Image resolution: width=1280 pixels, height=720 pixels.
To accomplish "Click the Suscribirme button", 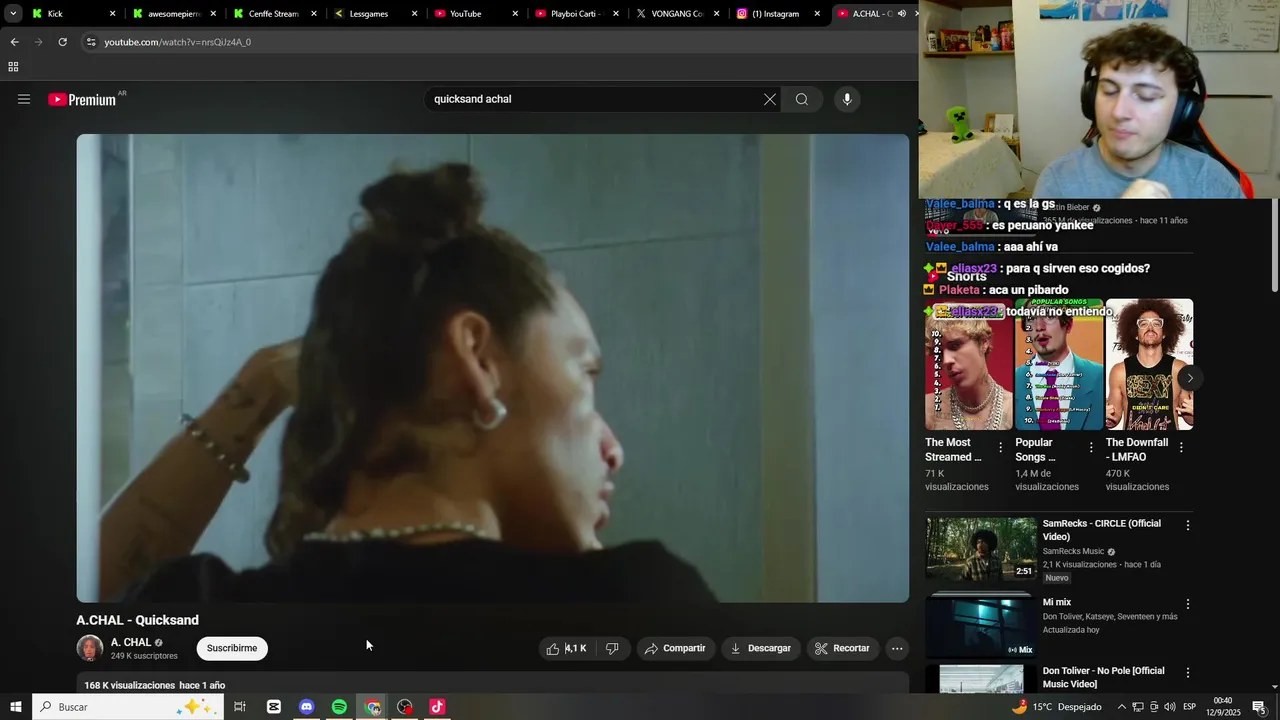I will pyautogui.click(x=232, y=648).
